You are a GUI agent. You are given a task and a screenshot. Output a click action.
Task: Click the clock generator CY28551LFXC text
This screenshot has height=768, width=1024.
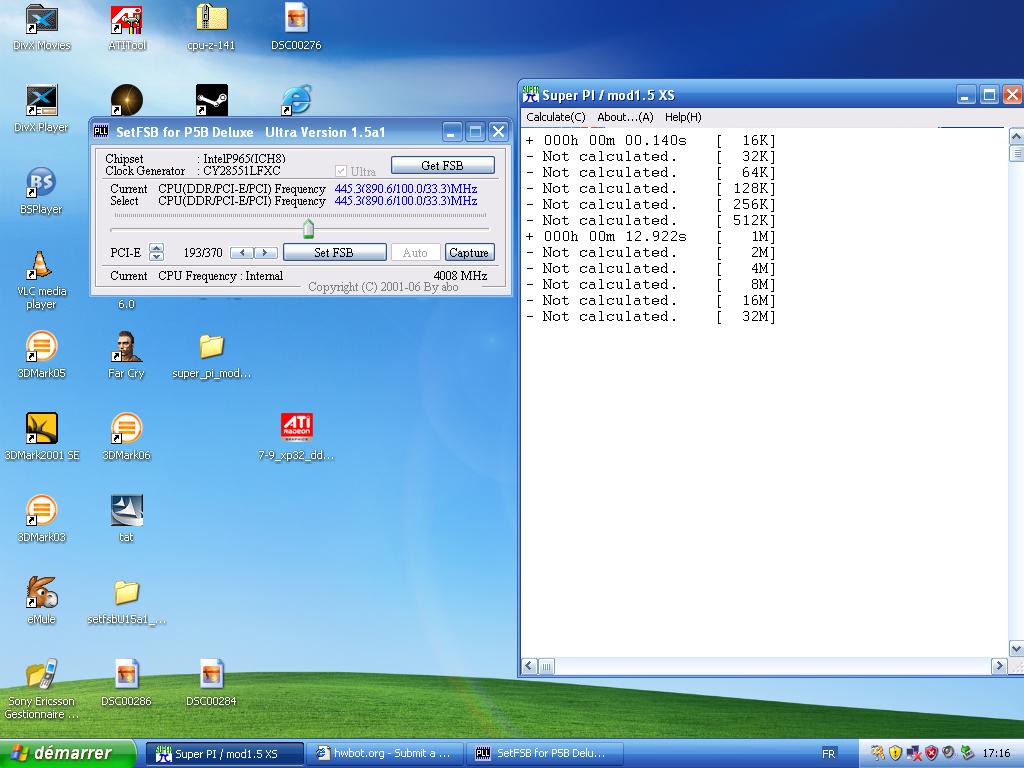click(242, 171)
